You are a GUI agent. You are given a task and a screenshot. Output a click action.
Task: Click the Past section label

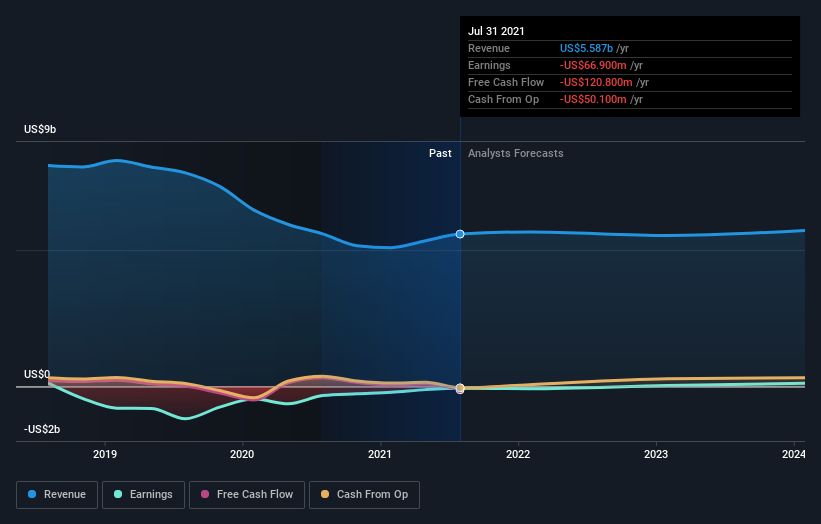[x=440, y=153]
